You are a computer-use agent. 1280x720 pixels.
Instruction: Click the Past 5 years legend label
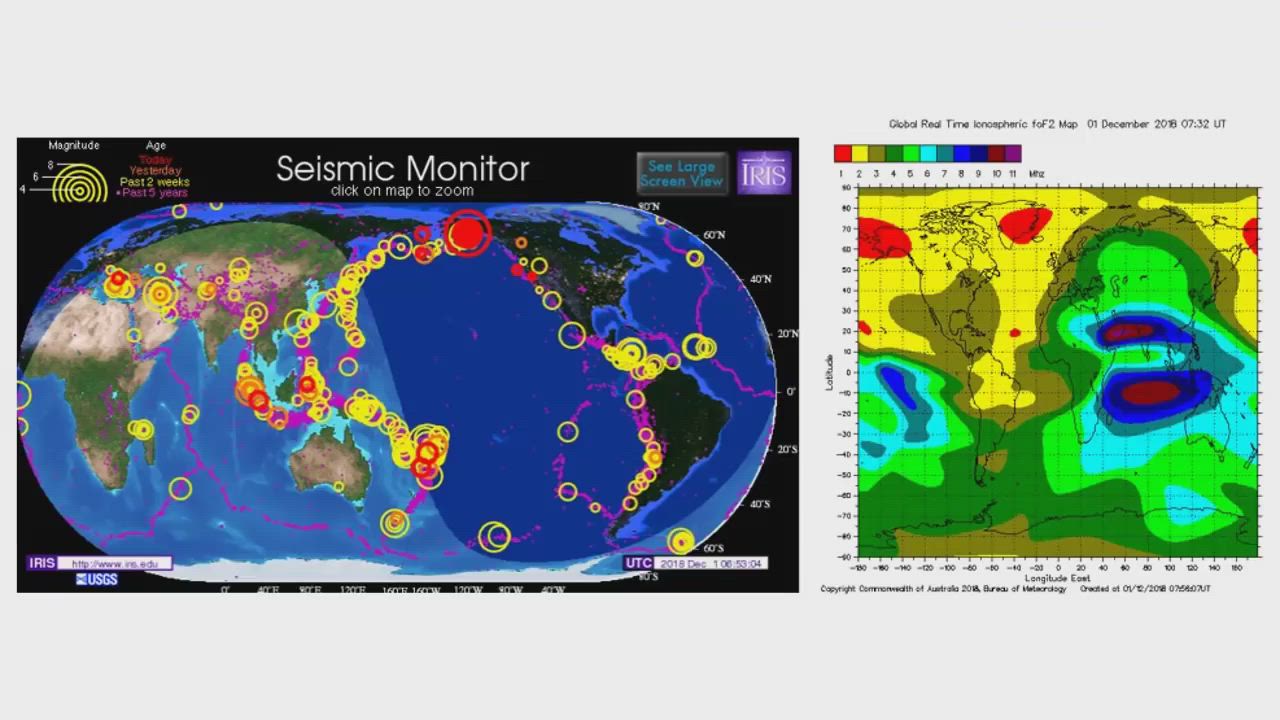click(x=153, y=193)
